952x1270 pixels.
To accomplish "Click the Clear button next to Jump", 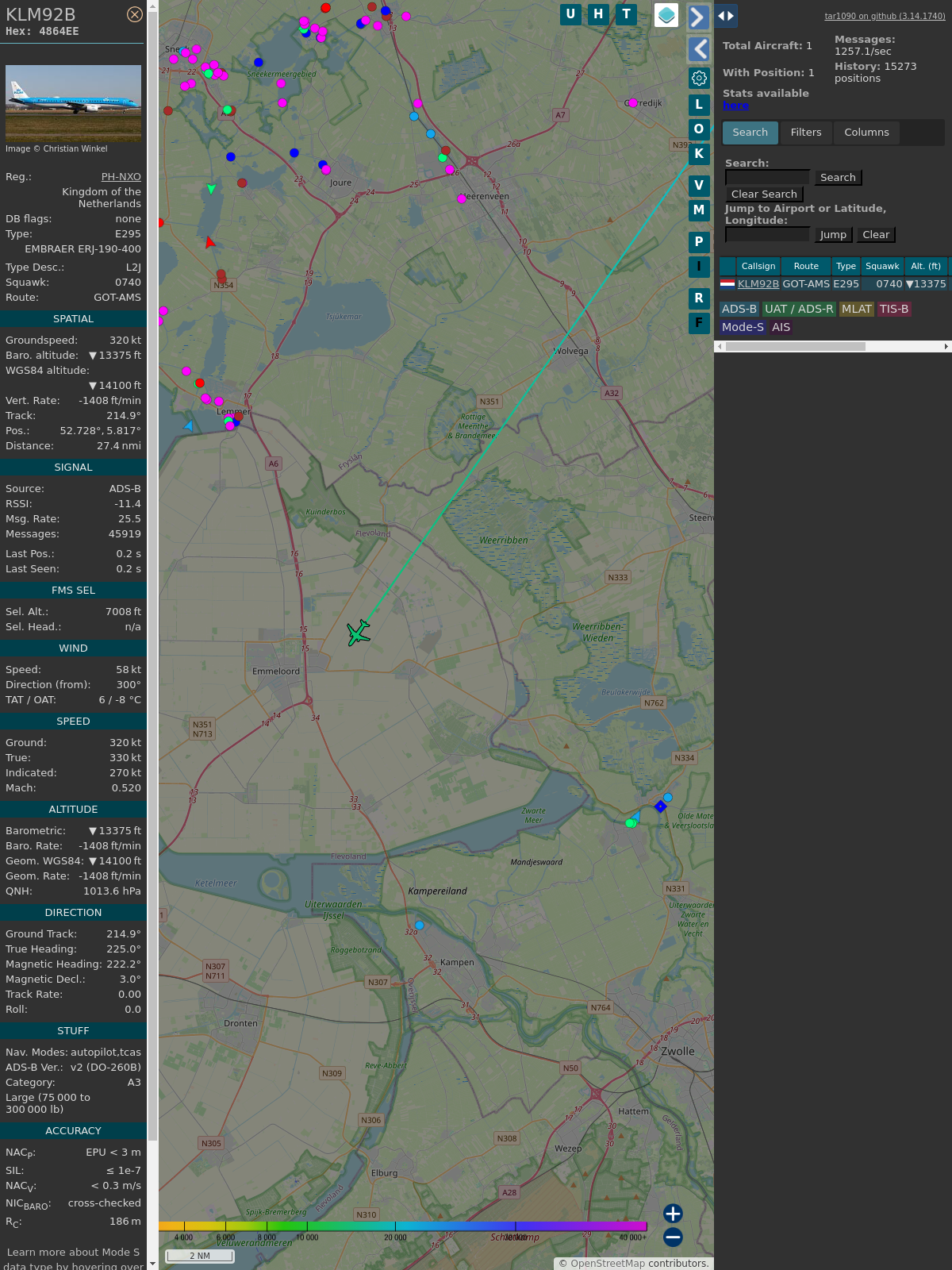I will (x=876, y=235).
